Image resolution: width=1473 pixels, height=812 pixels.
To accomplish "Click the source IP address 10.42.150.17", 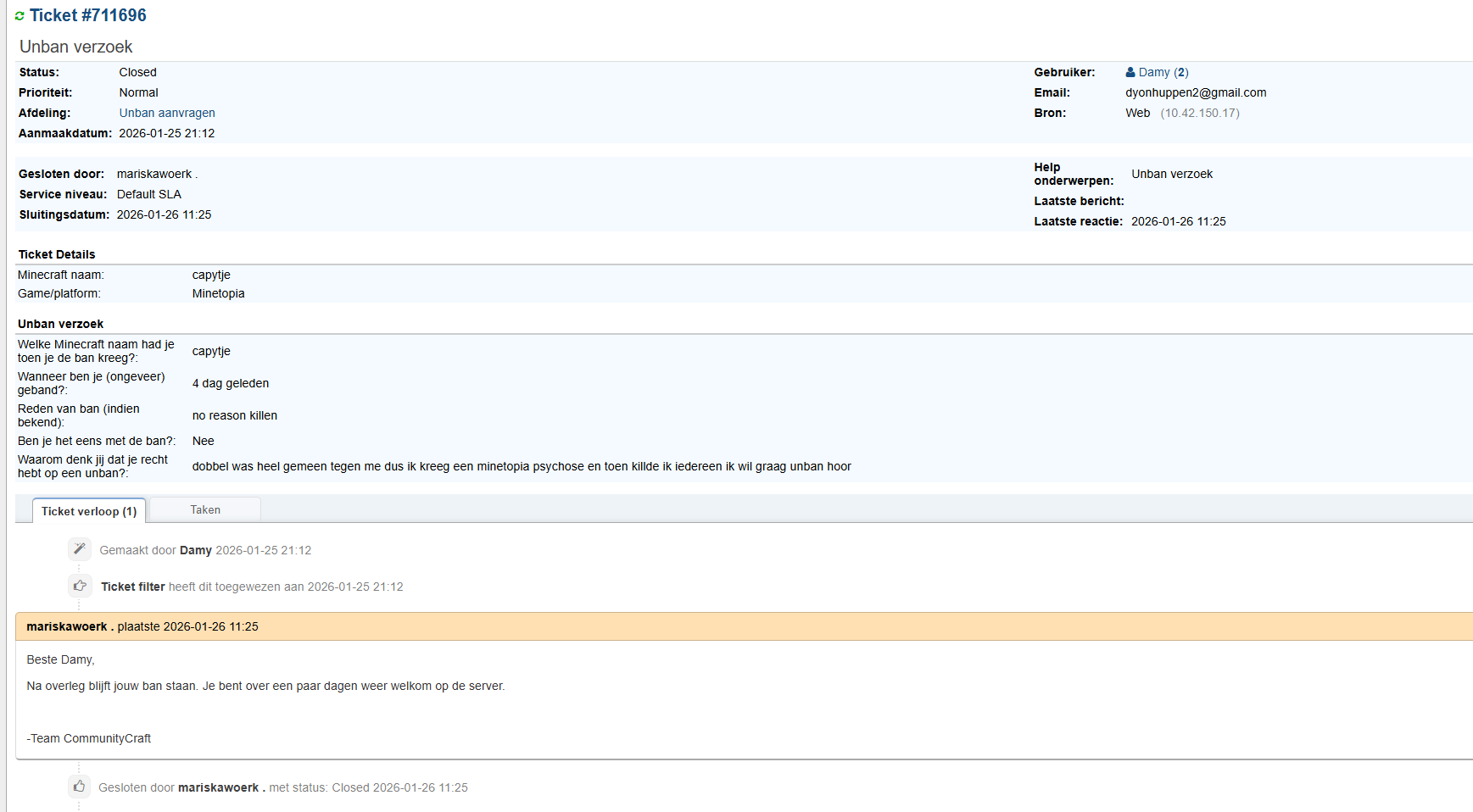I will (1200, 113).
